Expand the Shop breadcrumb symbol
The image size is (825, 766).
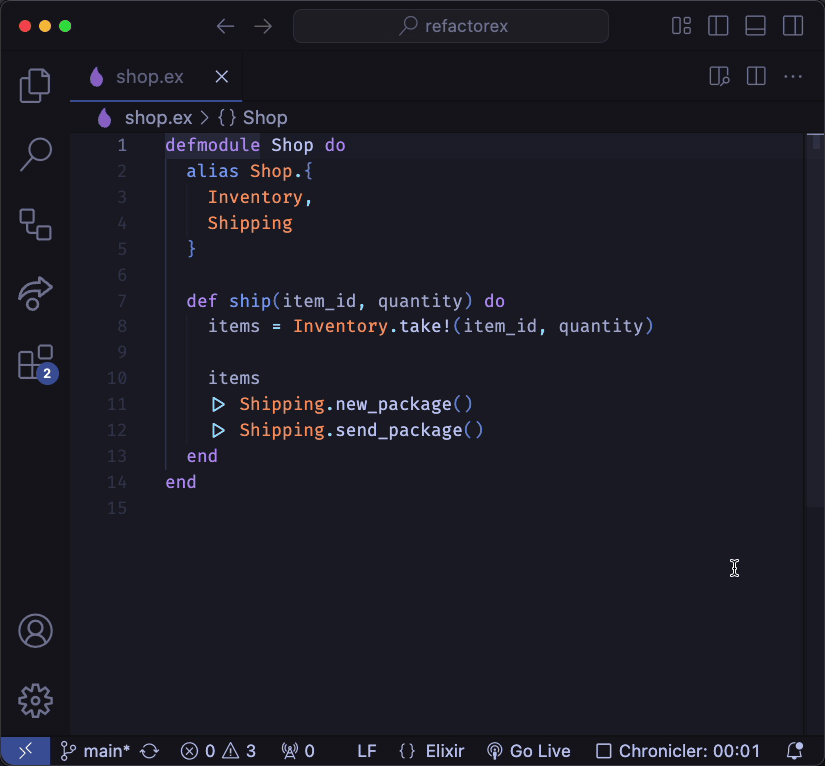(x=253, y=118)
